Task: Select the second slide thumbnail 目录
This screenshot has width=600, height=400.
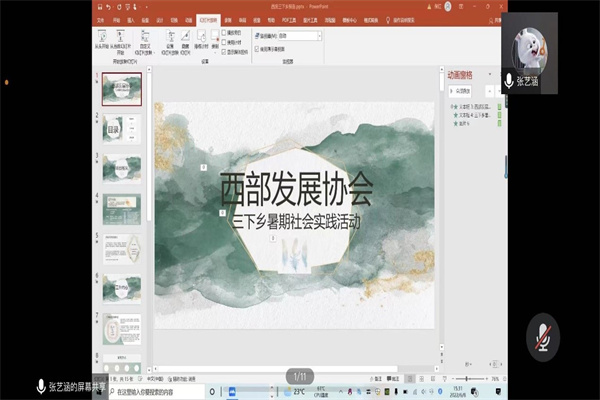Action: click(122, 128)
